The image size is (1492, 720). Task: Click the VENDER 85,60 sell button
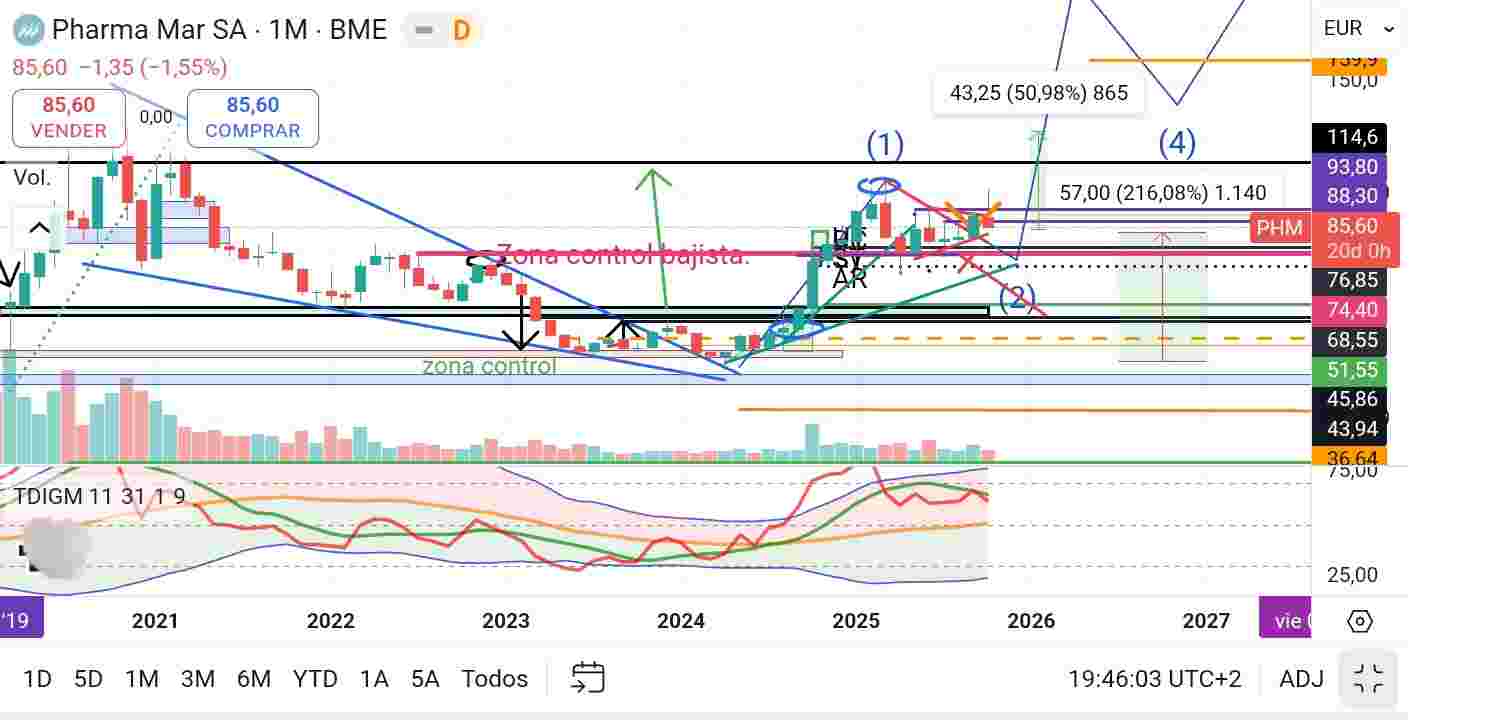(x=69, y=118)
